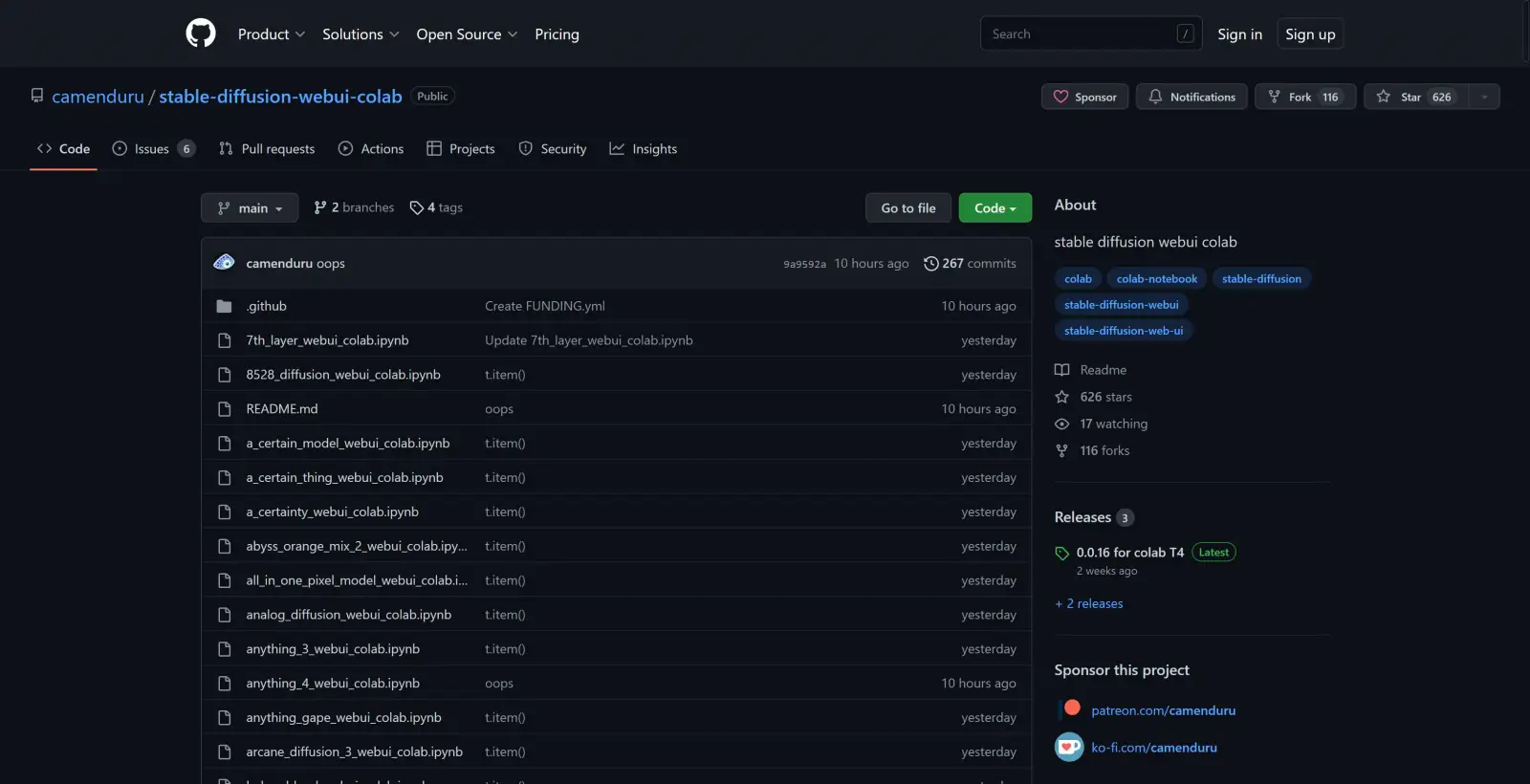Open the stable-diffusion-webui-colab repo link
Viewport: 1530px width, 784px height.
click(x=280, y=97)
